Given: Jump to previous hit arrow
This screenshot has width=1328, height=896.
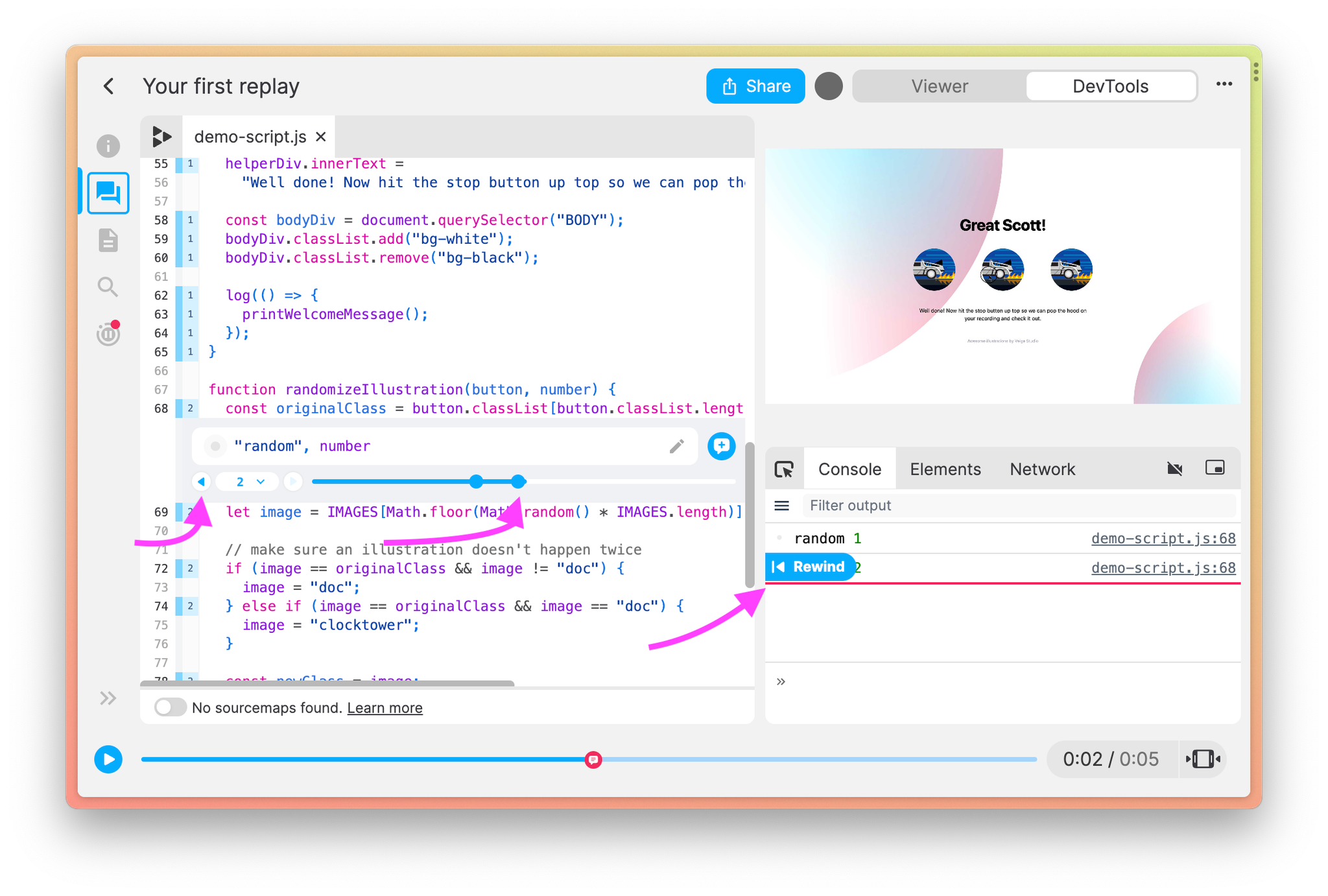Looking at the screenshot, I should [x=202, y=482].
